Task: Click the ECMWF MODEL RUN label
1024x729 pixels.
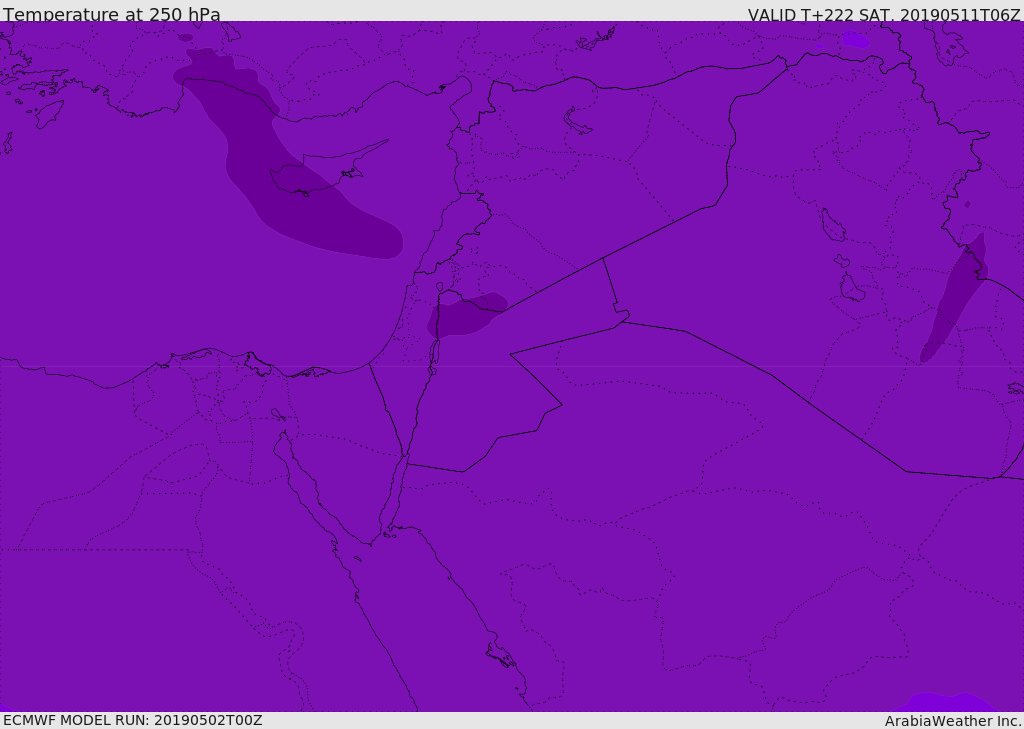Action: [x=132, y=720]
